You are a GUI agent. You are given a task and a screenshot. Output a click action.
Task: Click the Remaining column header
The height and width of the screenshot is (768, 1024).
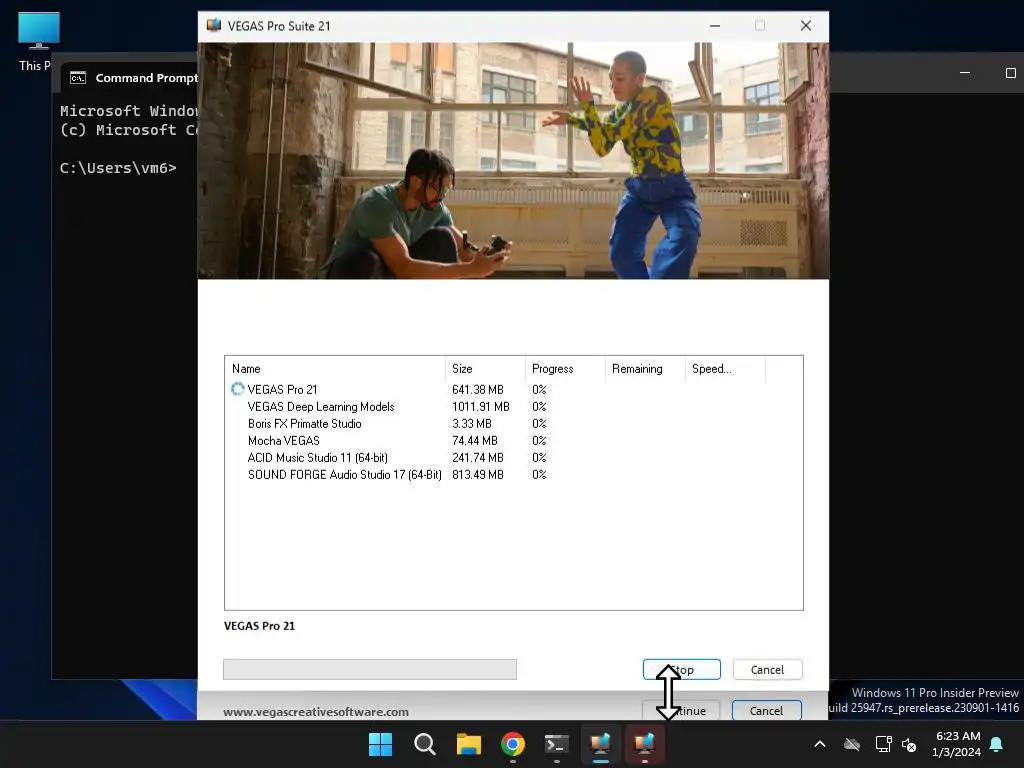pyautogui.click(x=645, y=368)
